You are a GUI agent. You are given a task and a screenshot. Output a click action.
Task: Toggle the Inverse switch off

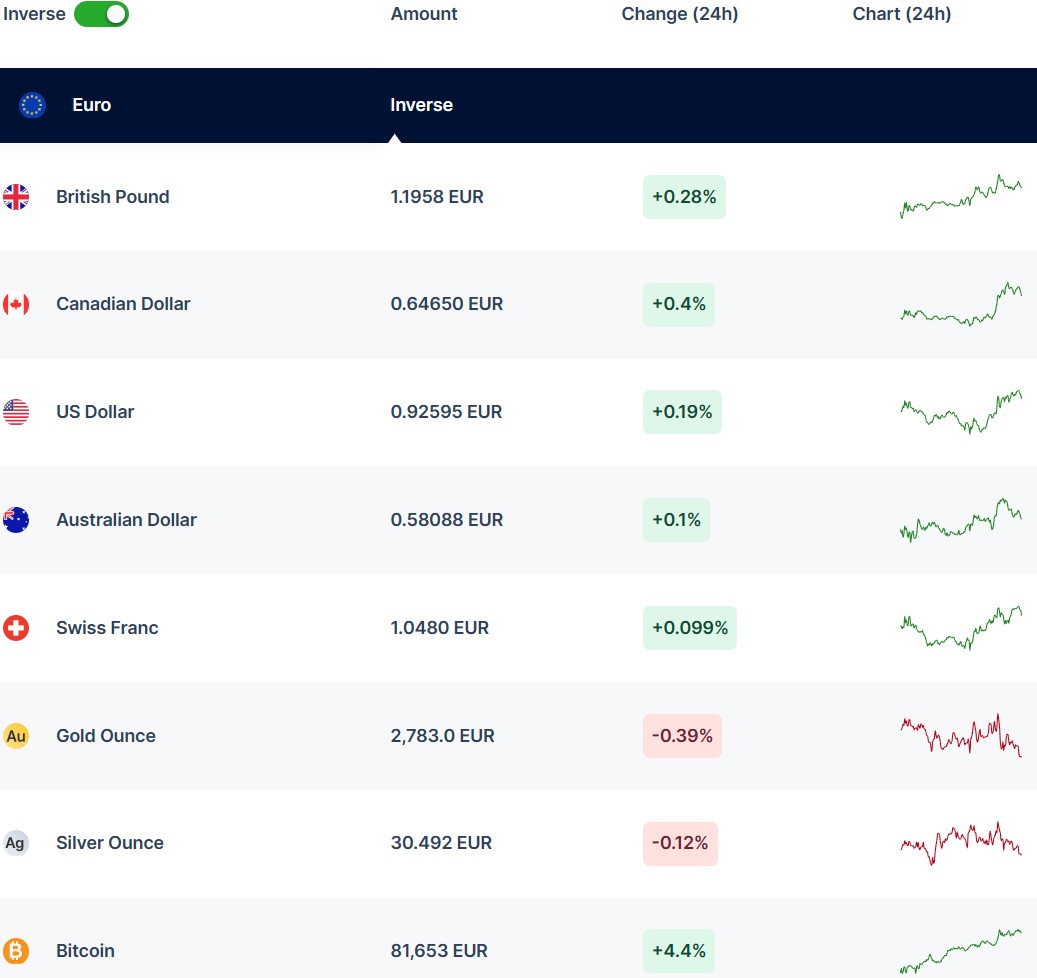click(x=101, y=14)
